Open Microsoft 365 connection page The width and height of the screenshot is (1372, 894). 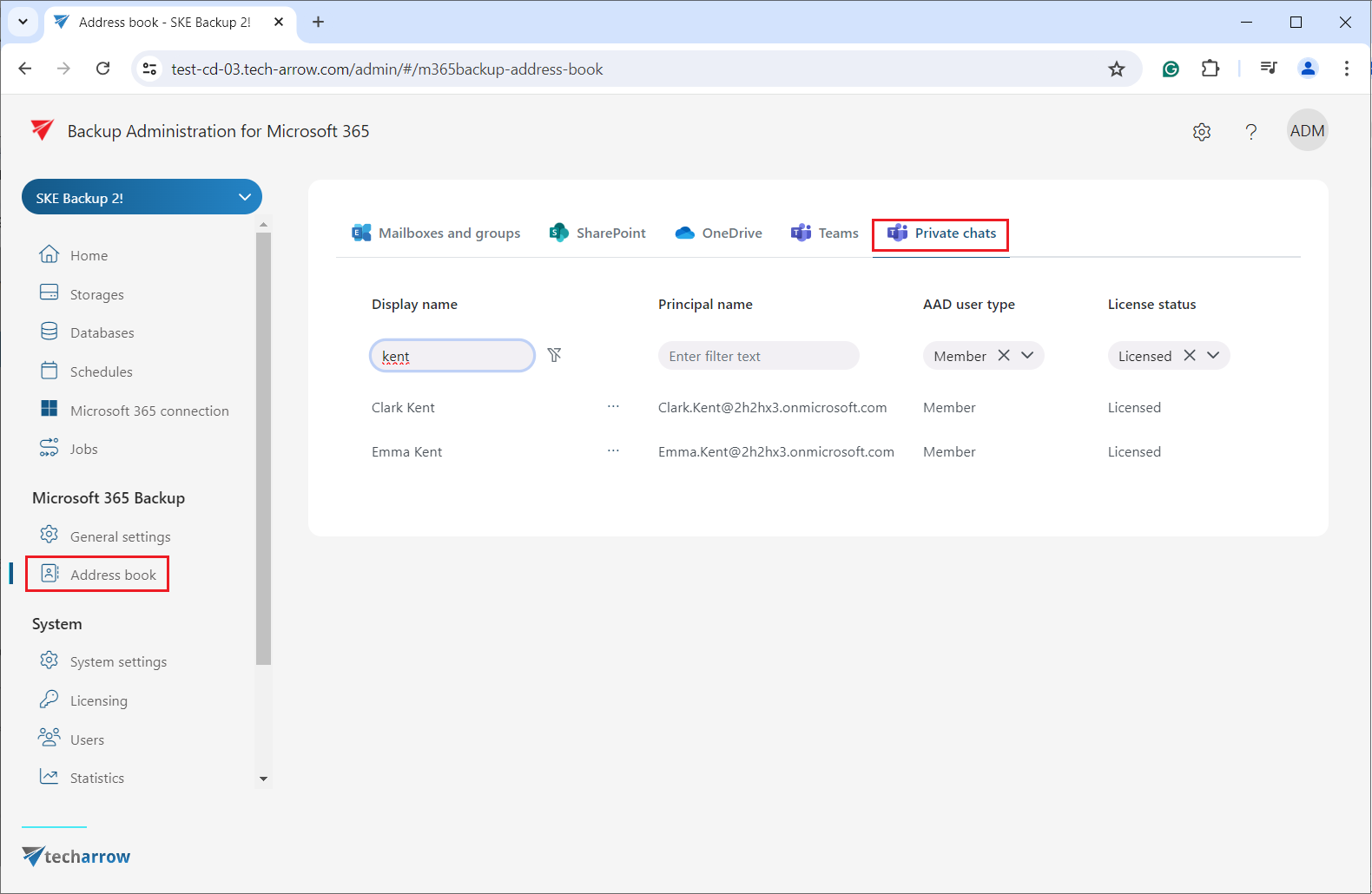pyautogui.click(x=149, y=411)
